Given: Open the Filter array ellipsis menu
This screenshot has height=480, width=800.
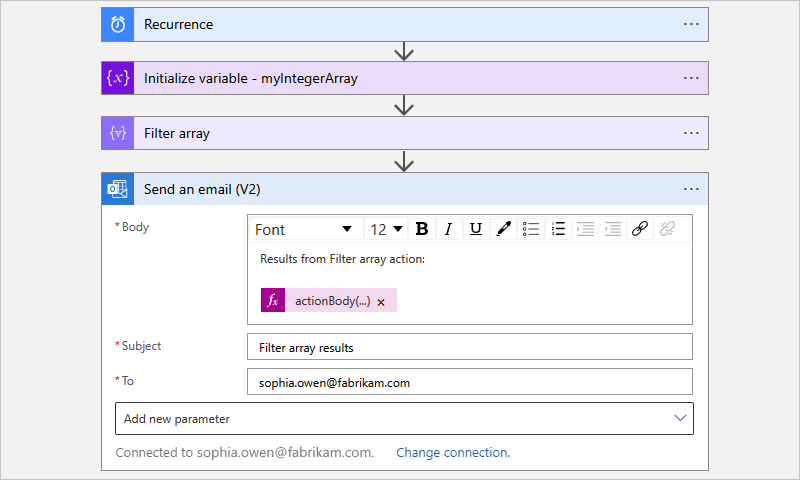Looking at the screenshot, I should click(691, 133).
